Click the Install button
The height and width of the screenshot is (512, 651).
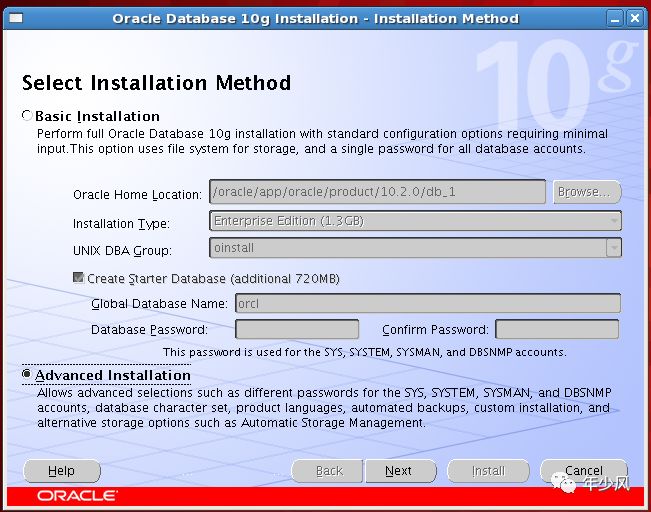click(x=488, y=471)
